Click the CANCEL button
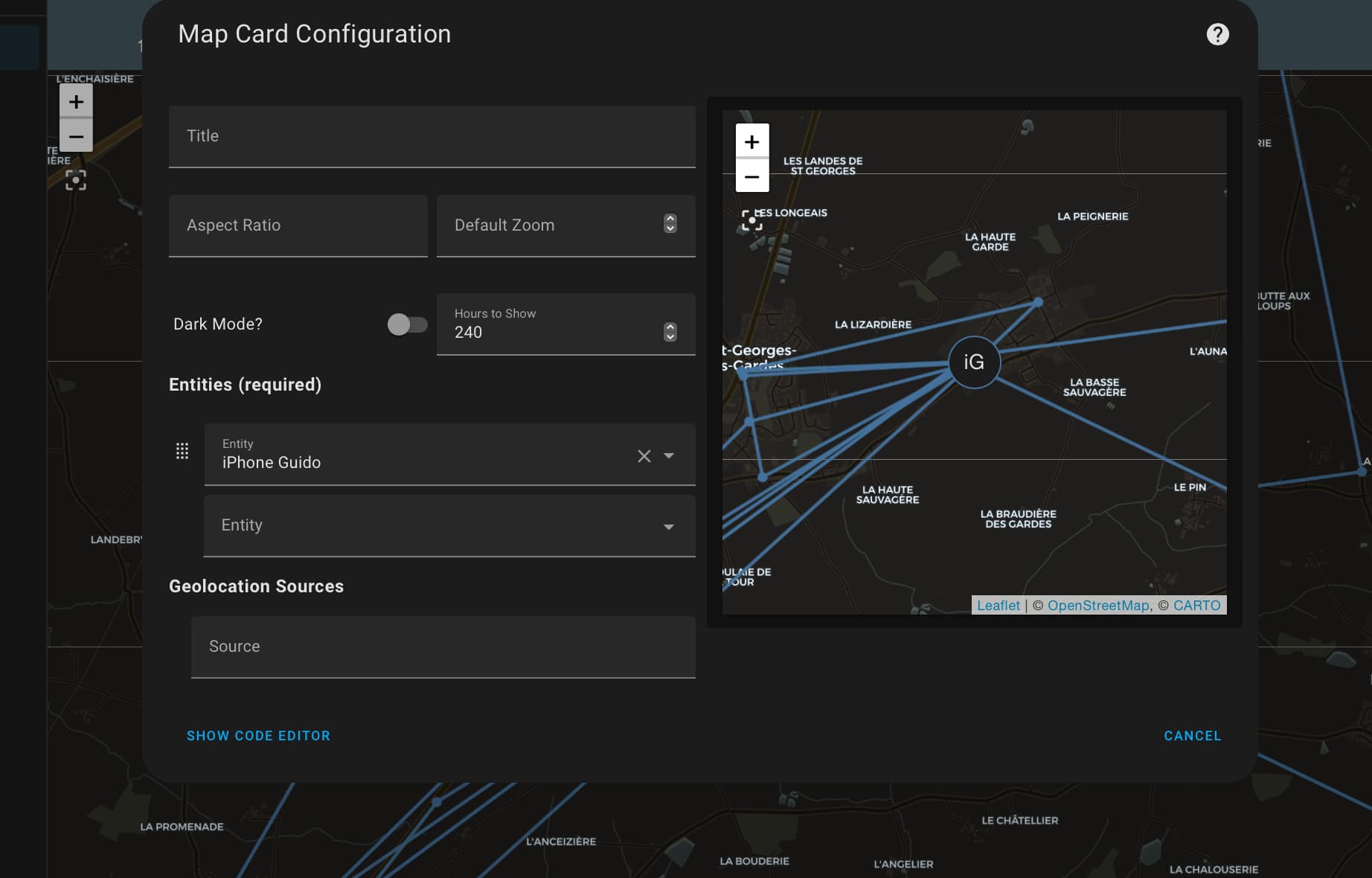The image size is (1372, 878). (x=1192, y=735)
